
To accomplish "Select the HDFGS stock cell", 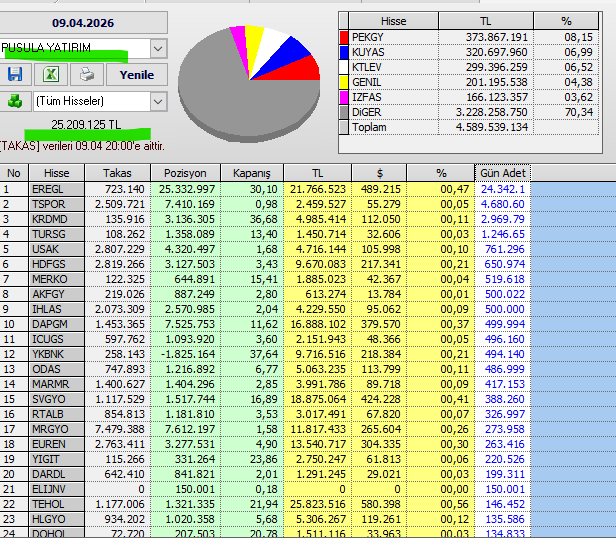I will [x=57, y=264].
